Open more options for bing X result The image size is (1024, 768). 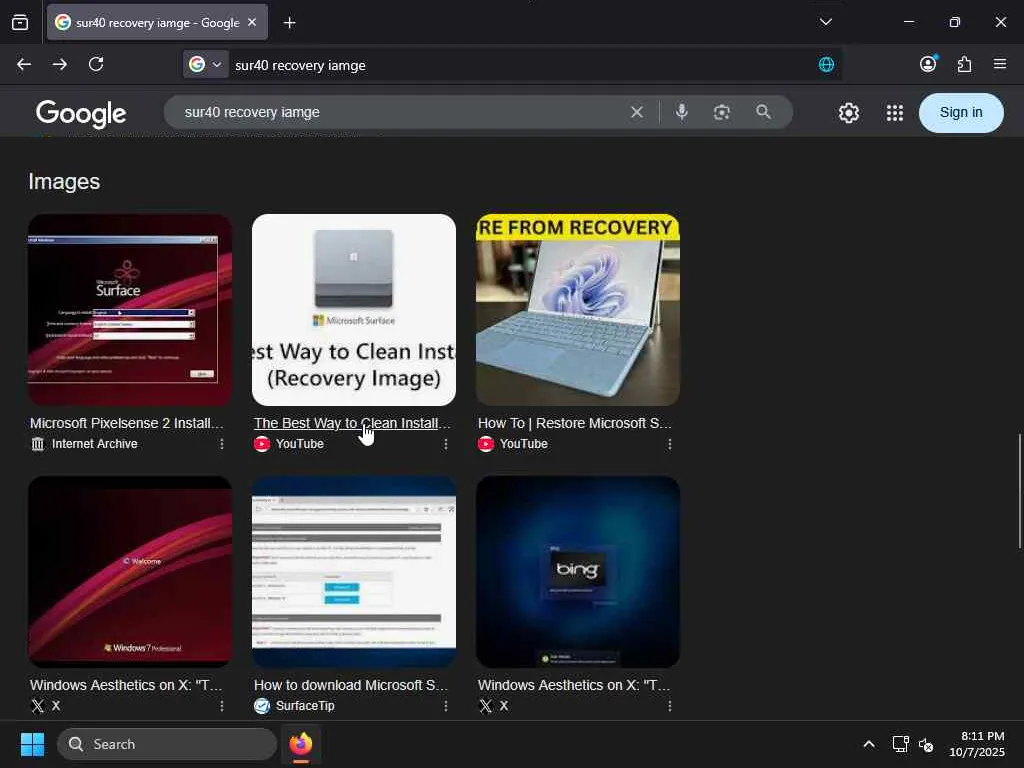click(x=670, y=706)
